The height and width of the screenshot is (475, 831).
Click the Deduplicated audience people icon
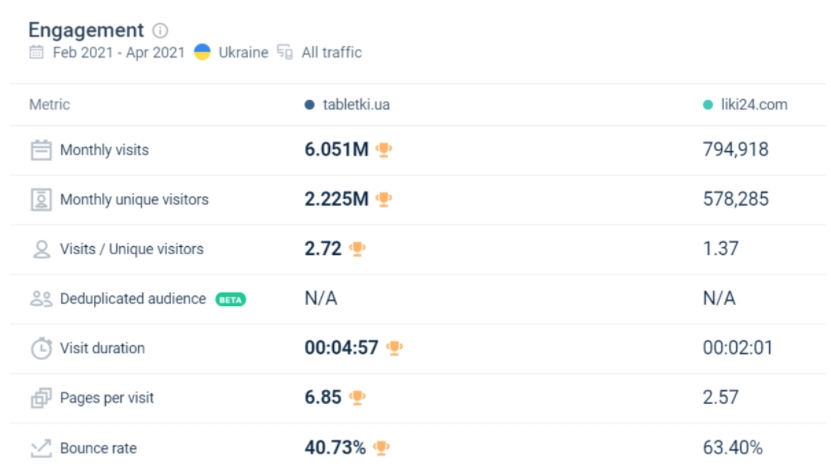point(41,298)
